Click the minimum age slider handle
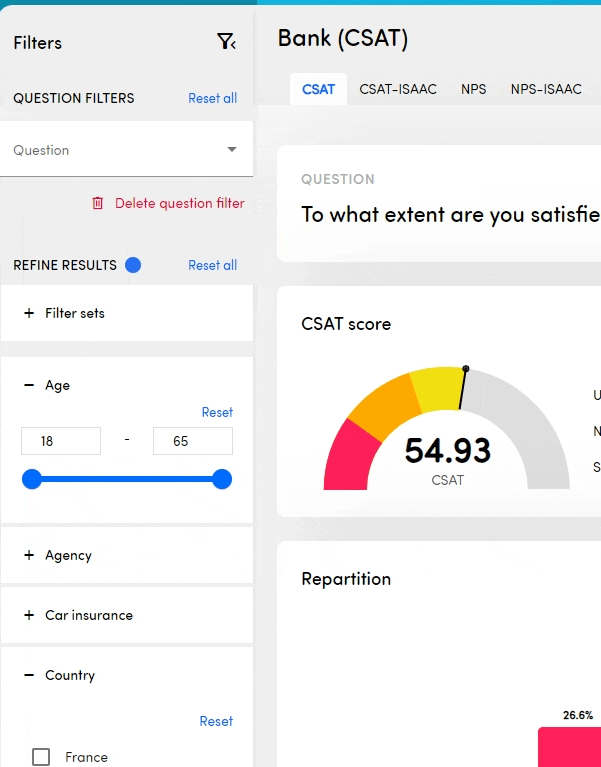Viewport: 601px width, 767px height. coord(32,480)
